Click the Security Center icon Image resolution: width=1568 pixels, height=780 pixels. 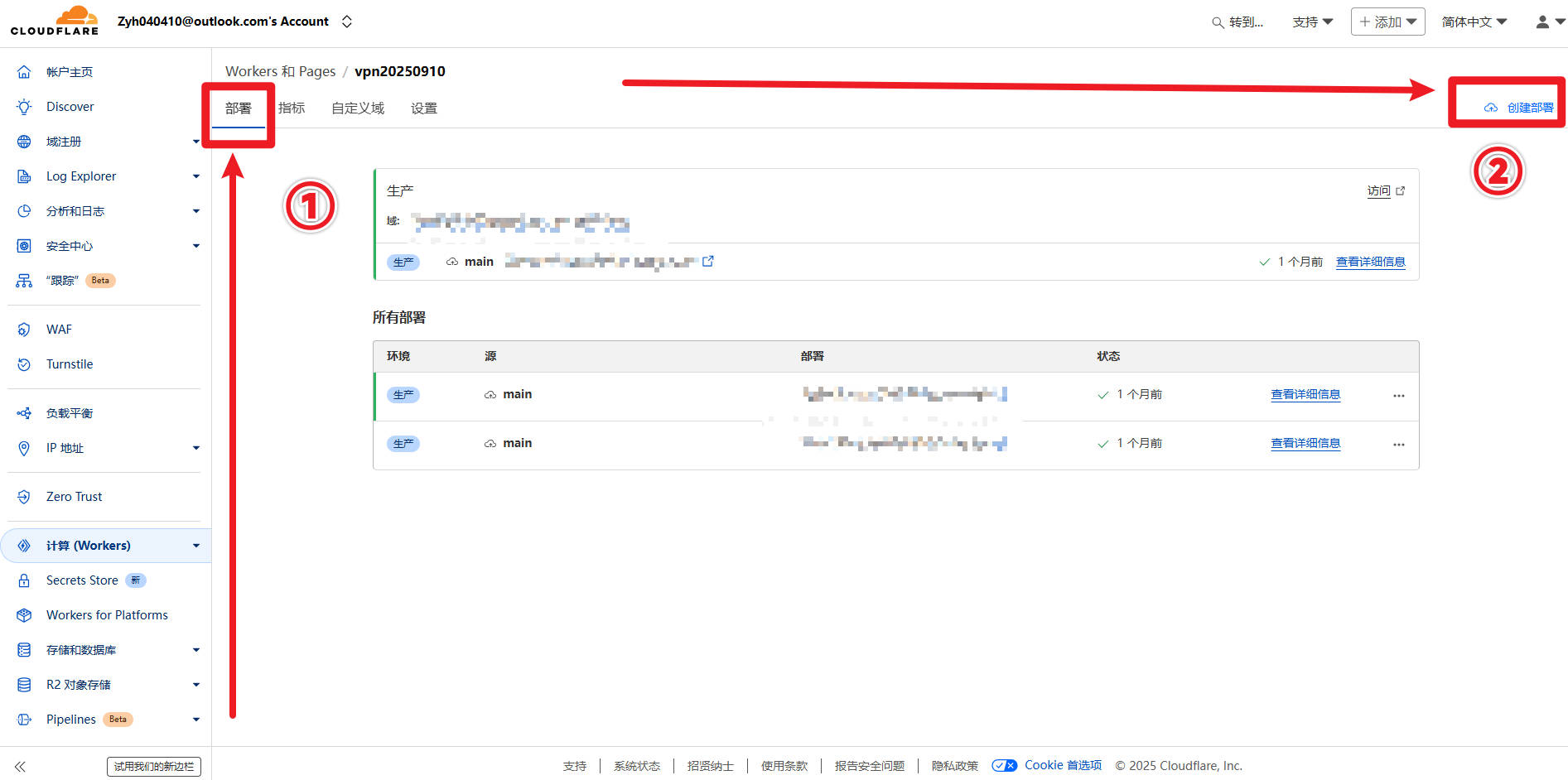pos(24,246)
